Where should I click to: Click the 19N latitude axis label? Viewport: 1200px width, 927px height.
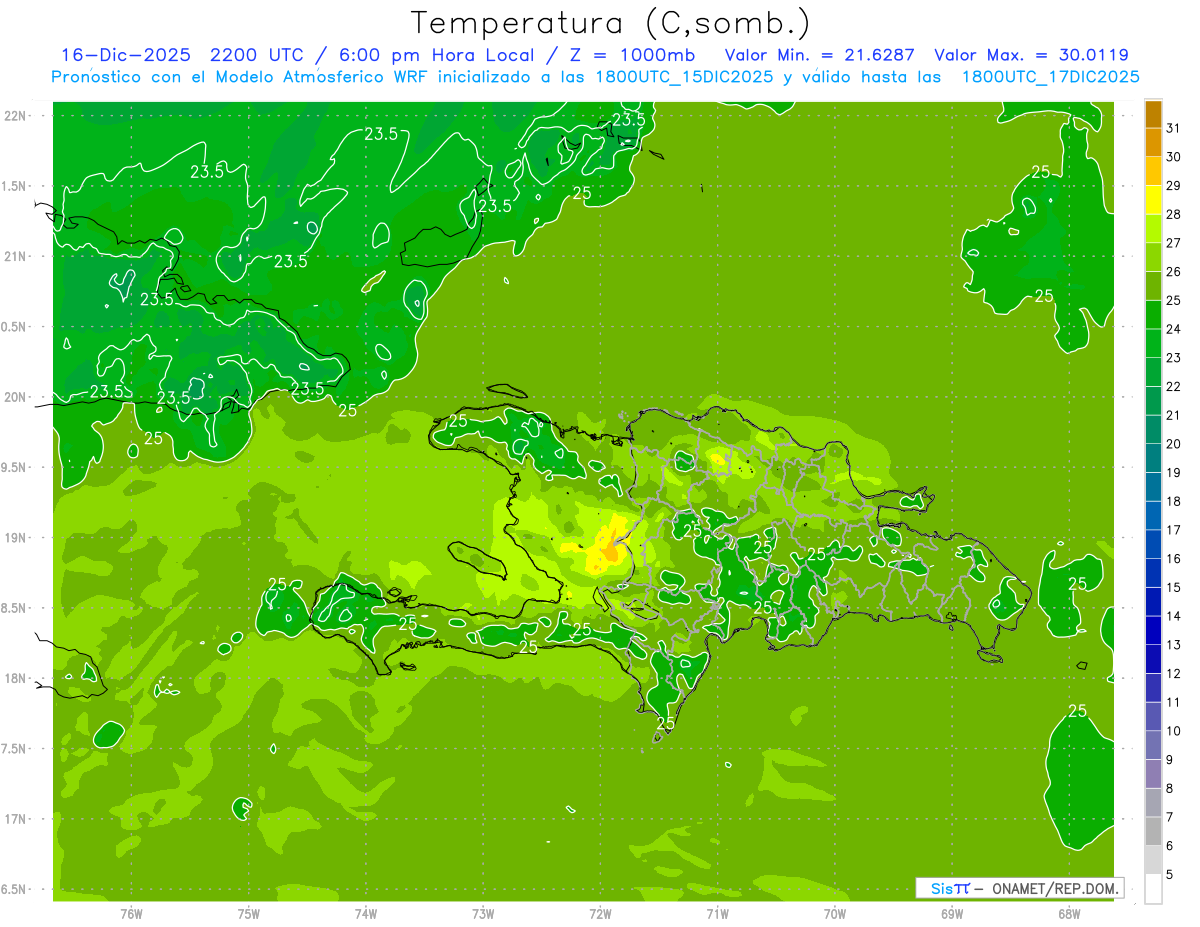click(17, 538)
